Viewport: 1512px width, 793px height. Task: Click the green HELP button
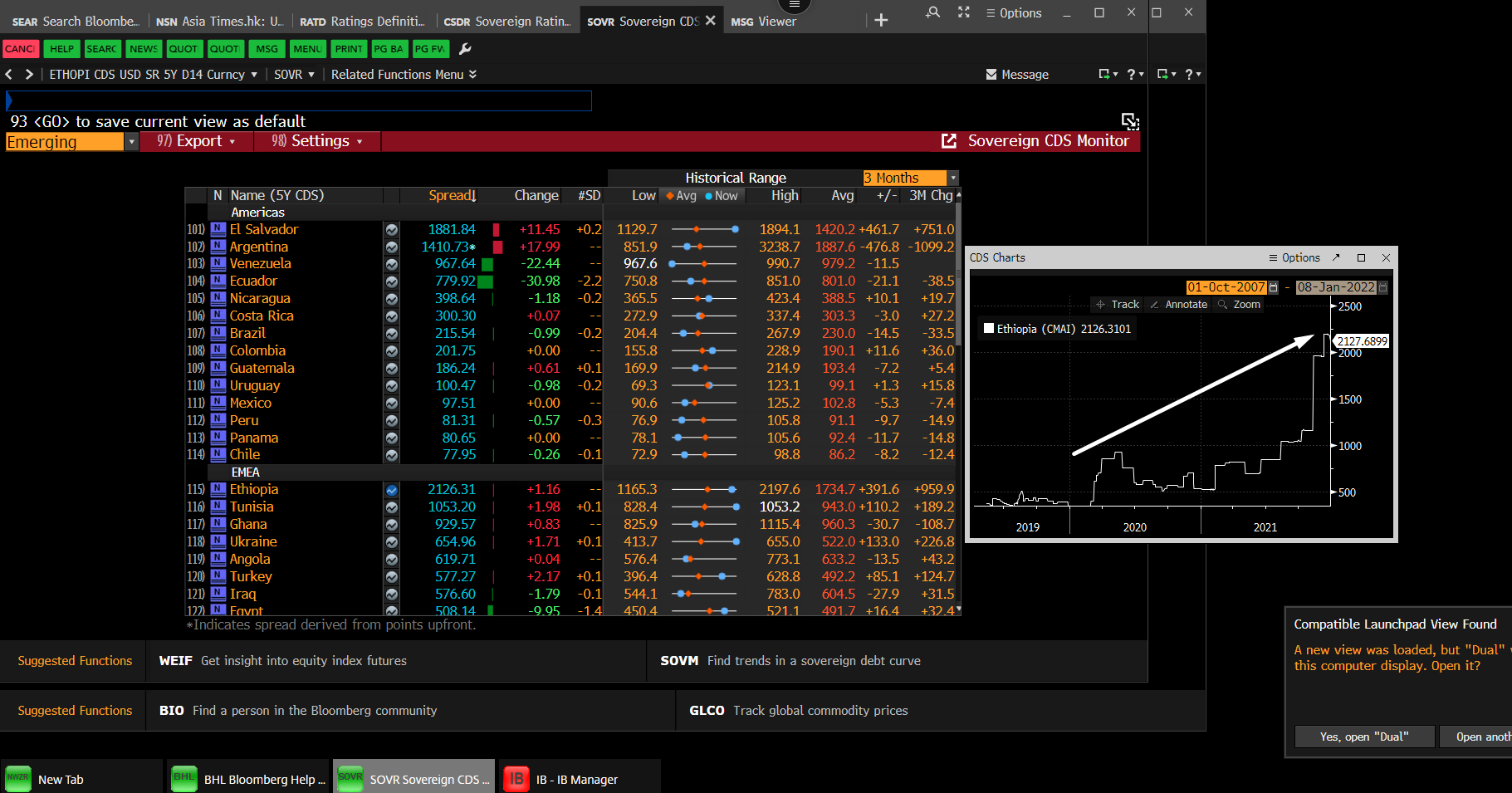[62, 49]
